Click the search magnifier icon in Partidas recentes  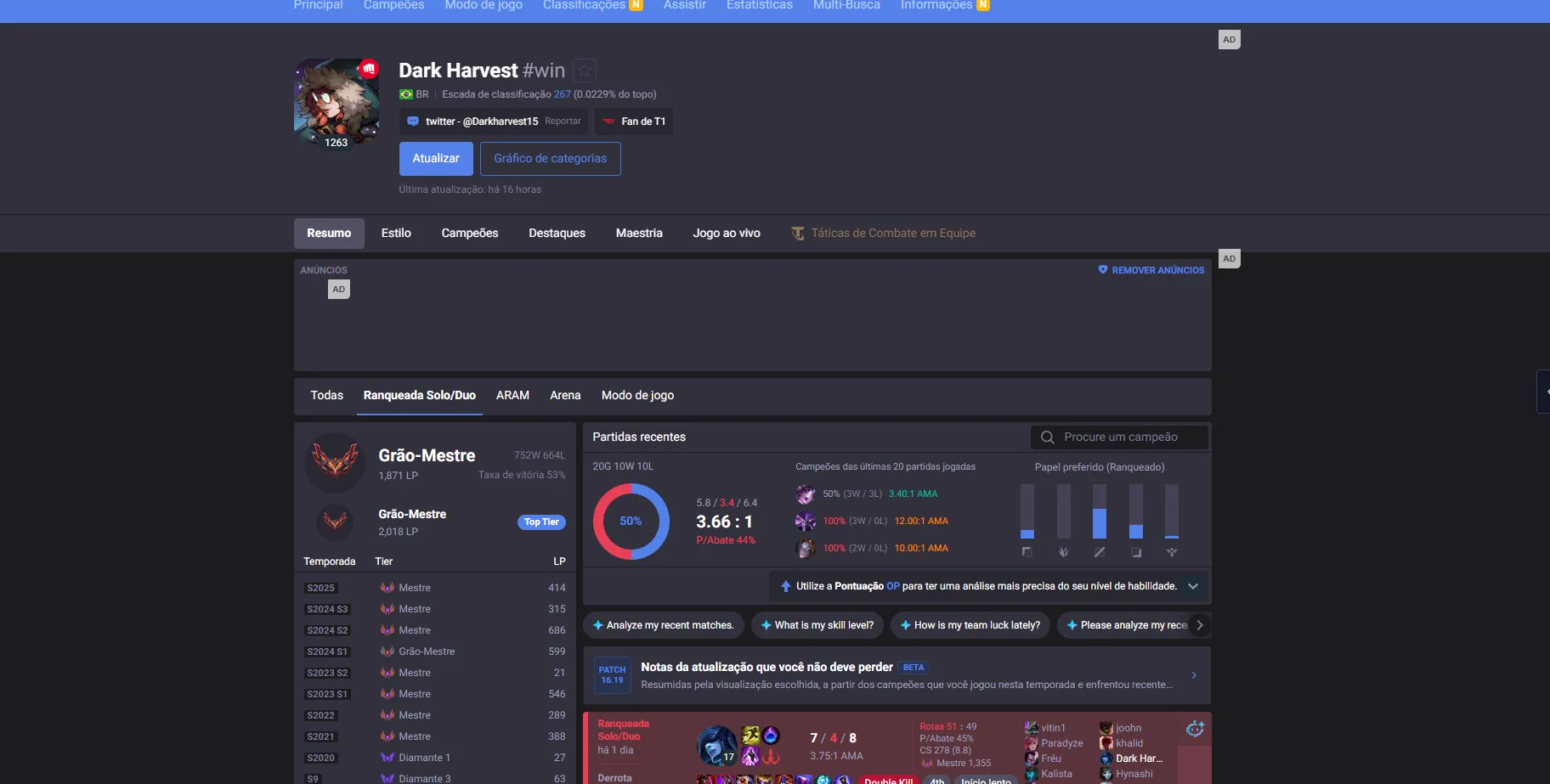point(1048,437)
